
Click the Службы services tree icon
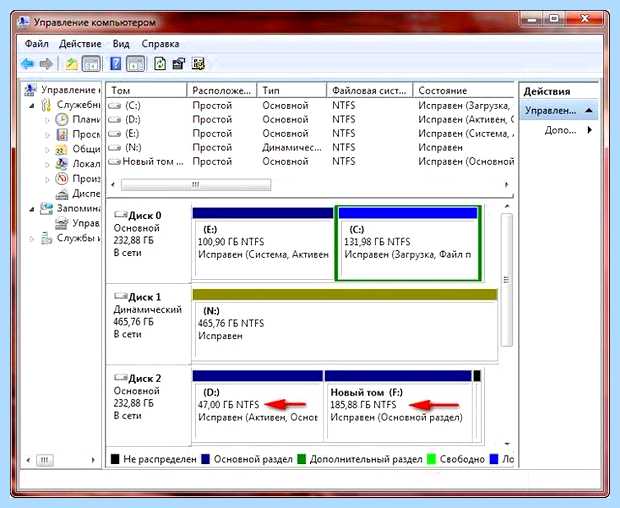pos(46,238)
